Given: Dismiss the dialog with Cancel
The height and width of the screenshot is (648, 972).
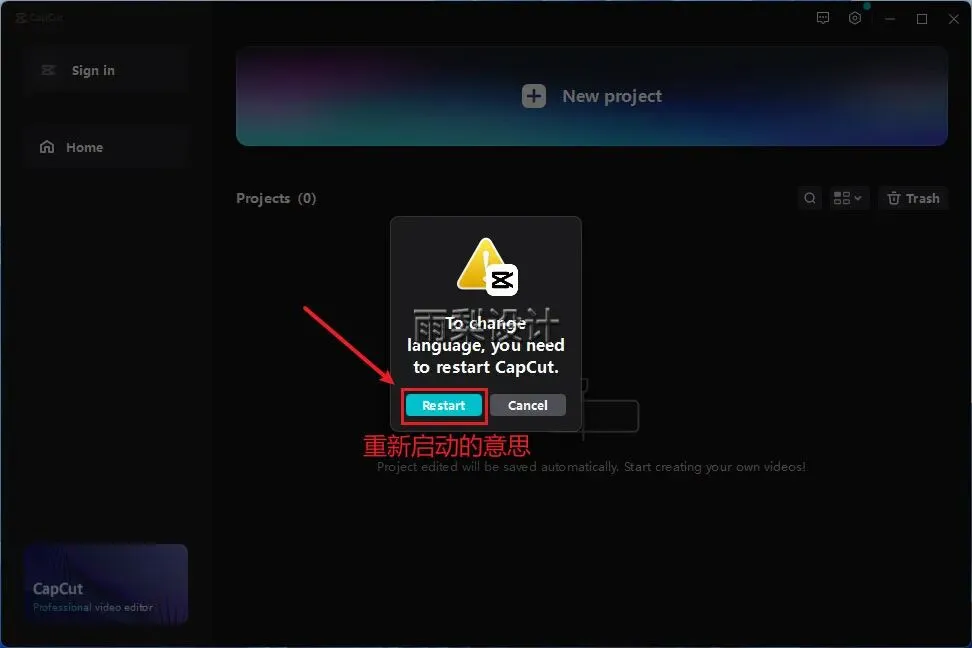Looking at the screenshot, I should click(x=528, y=406).
